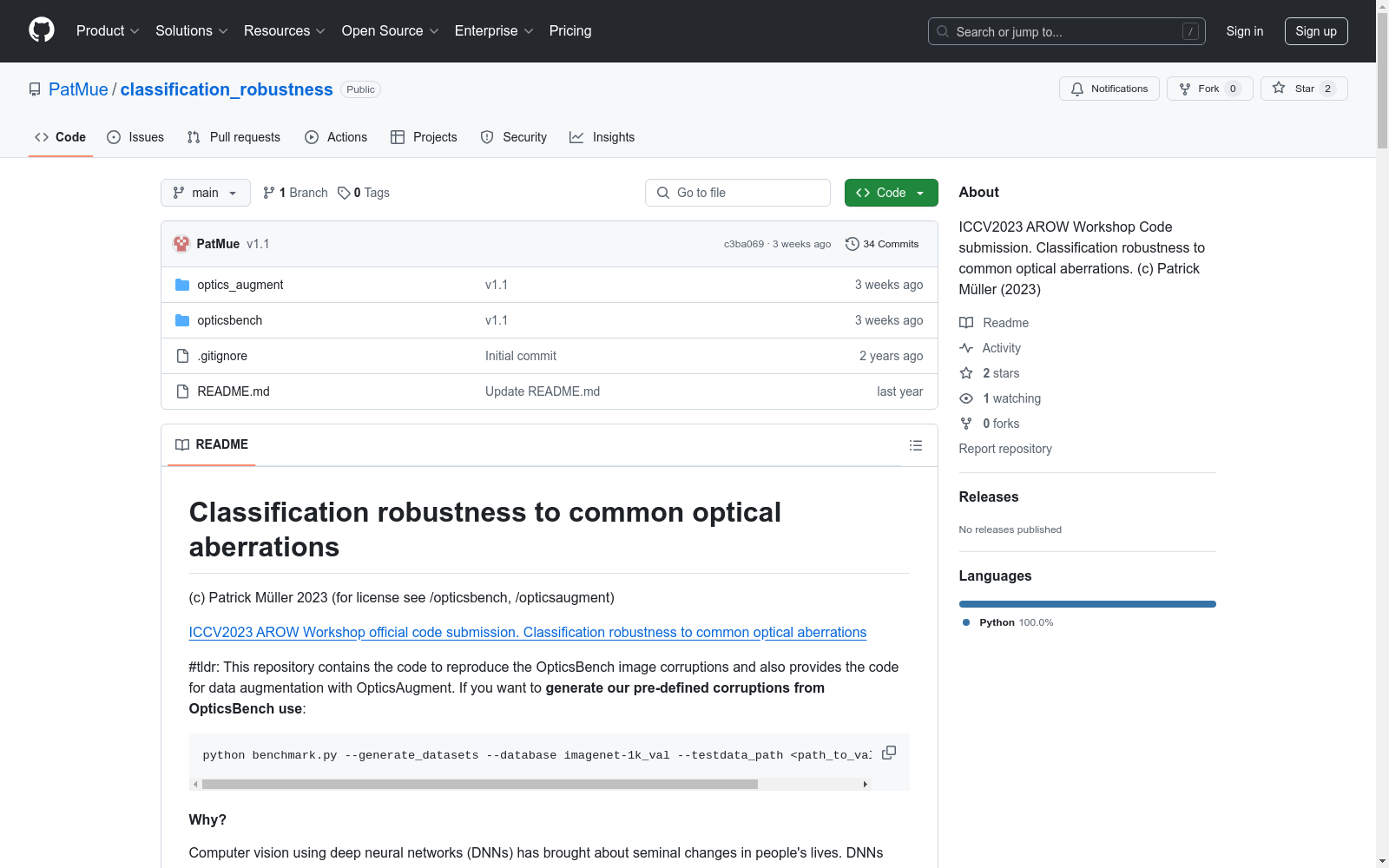Click the star icon beside 2 stars
This screenshot has height=868, width=1389.
[x=966, y=373]
